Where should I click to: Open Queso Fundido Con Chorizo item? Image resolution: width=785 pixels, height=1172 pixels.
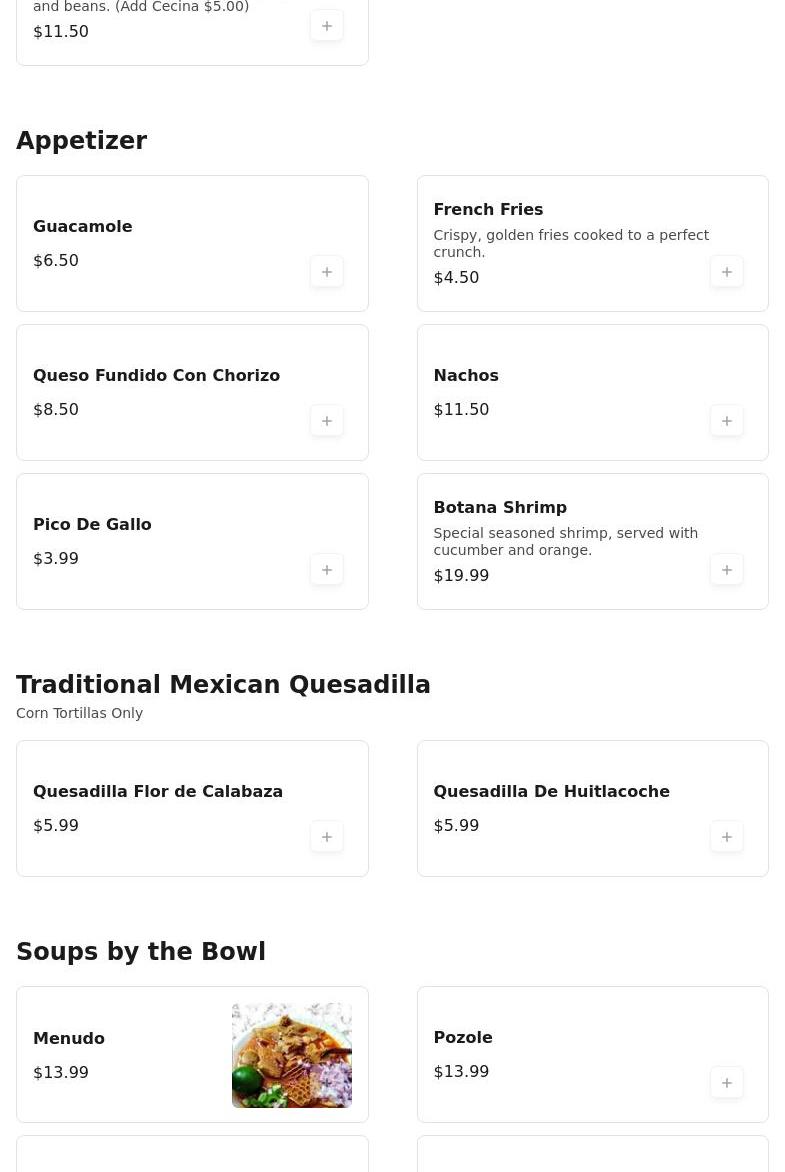(x=156, y=376)
